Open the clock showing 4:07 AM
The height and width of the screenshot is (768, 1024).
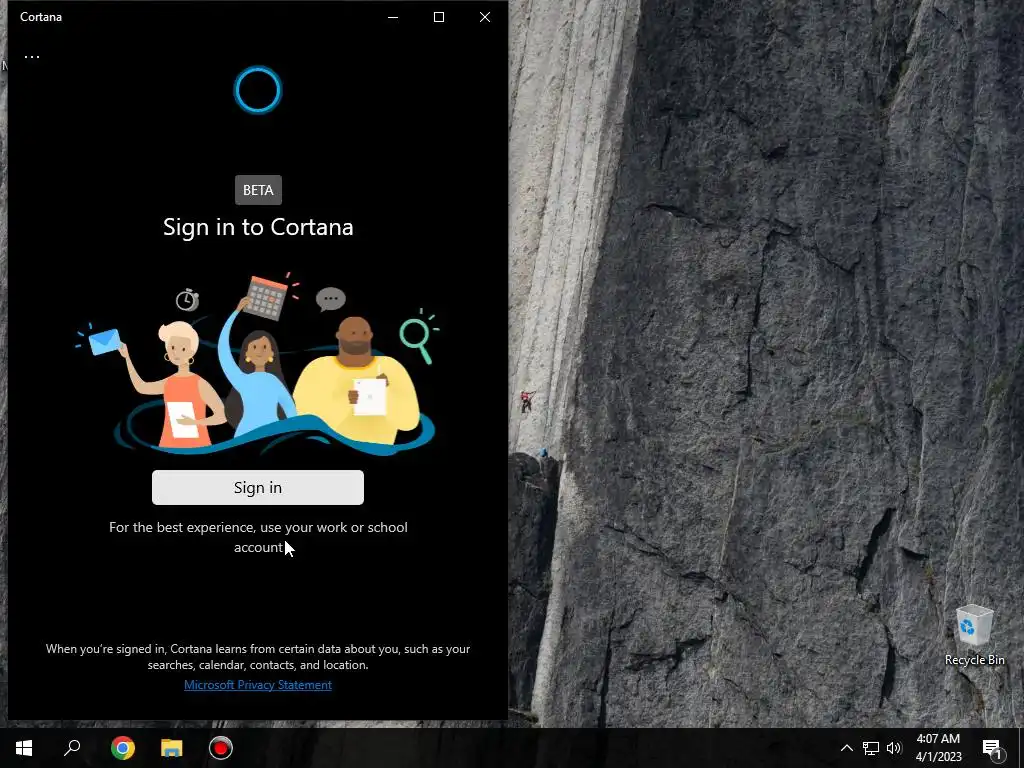click(938, 748)
